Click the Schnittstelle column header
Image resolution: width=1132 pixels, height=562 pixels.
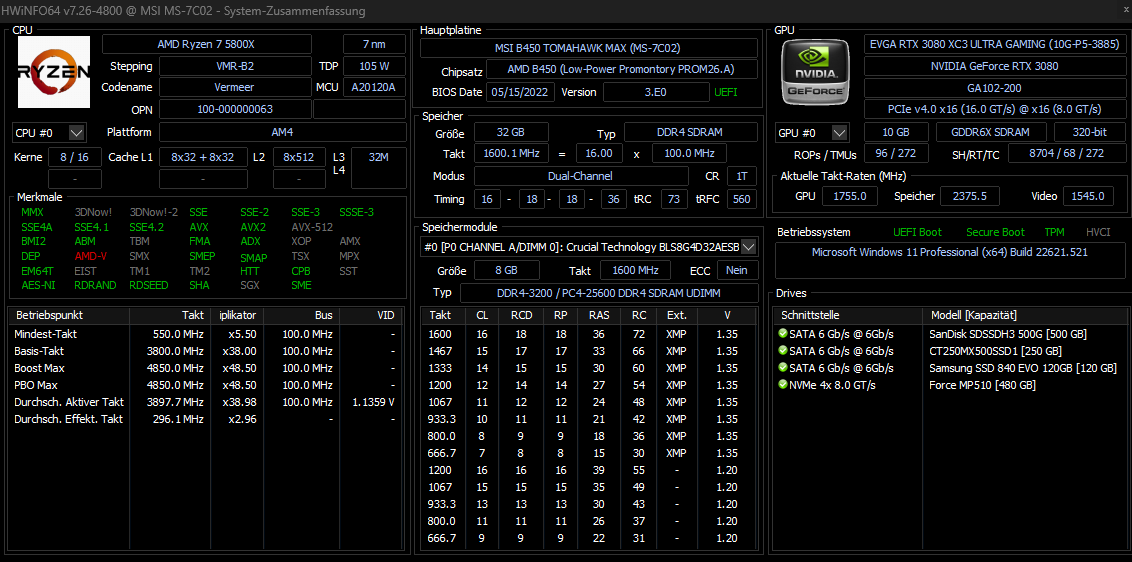click(848, 316)
